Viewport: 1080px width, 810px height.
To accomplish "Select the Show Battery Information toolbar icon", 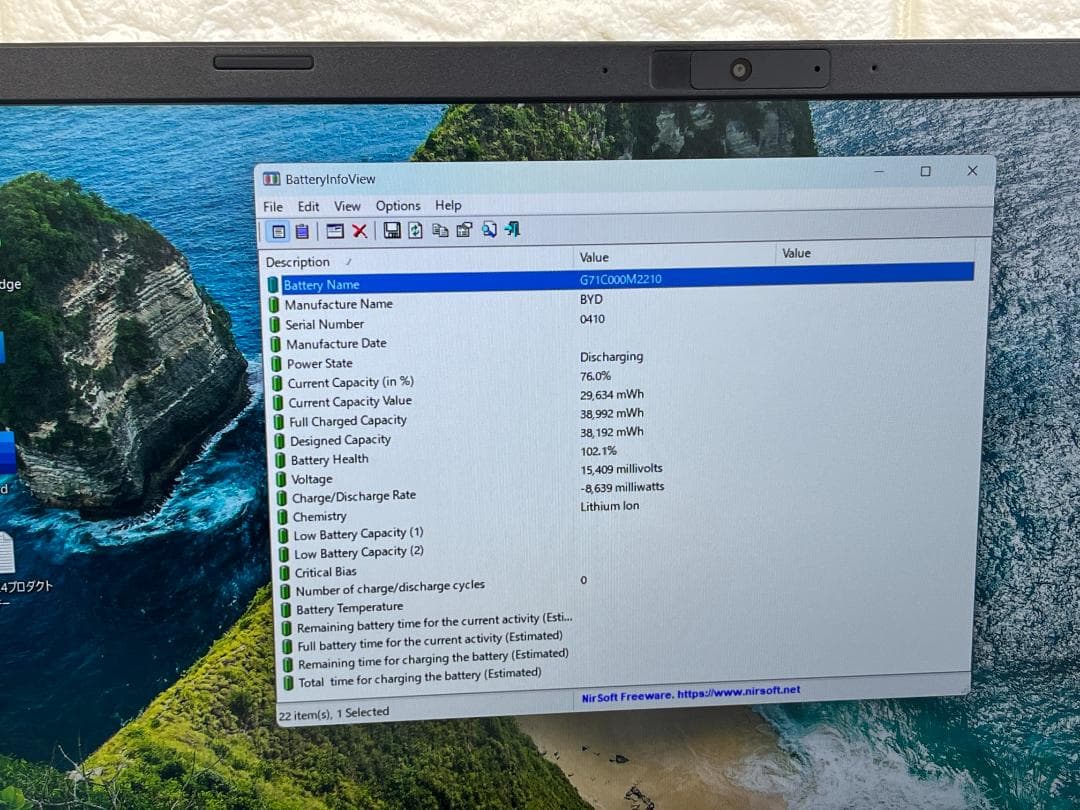I will pos(278,231).
